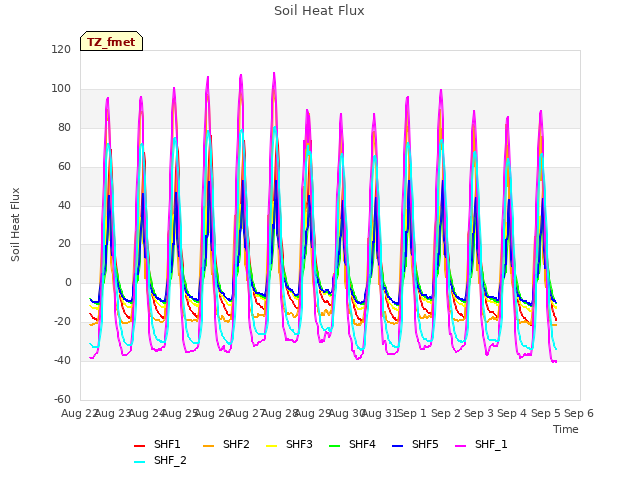
Task: Select SHF5 legend label text
Action: click(x=425, y=444)
